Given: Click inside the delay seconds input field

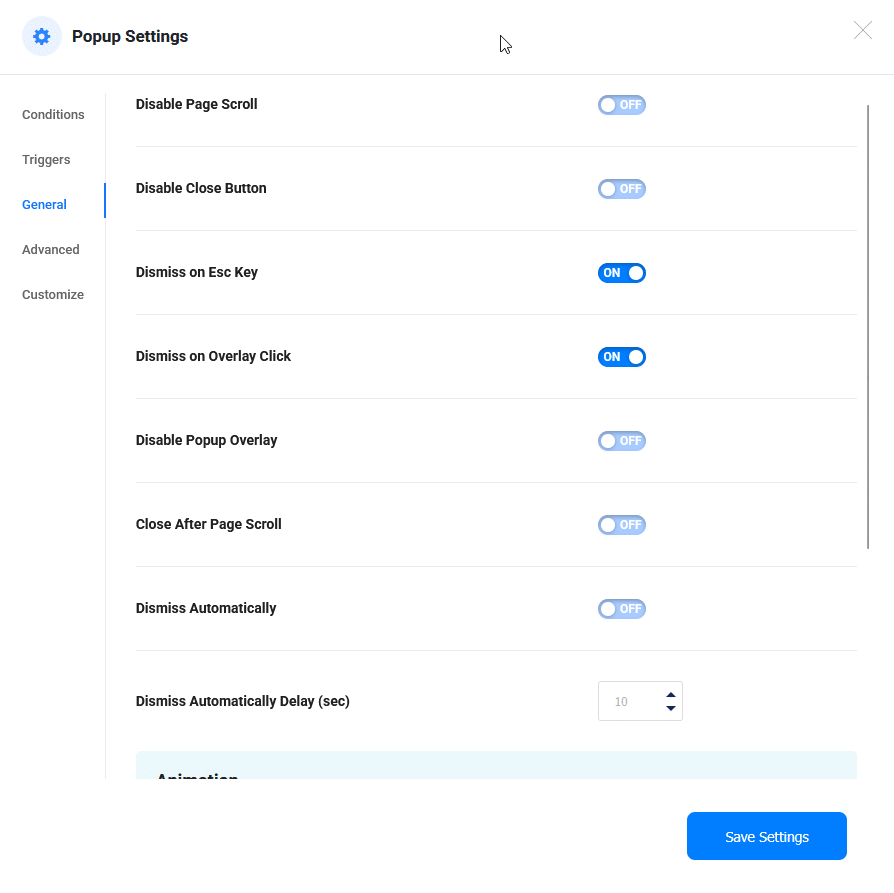Looking at the screenshot, I should click(x=630, y=700).
